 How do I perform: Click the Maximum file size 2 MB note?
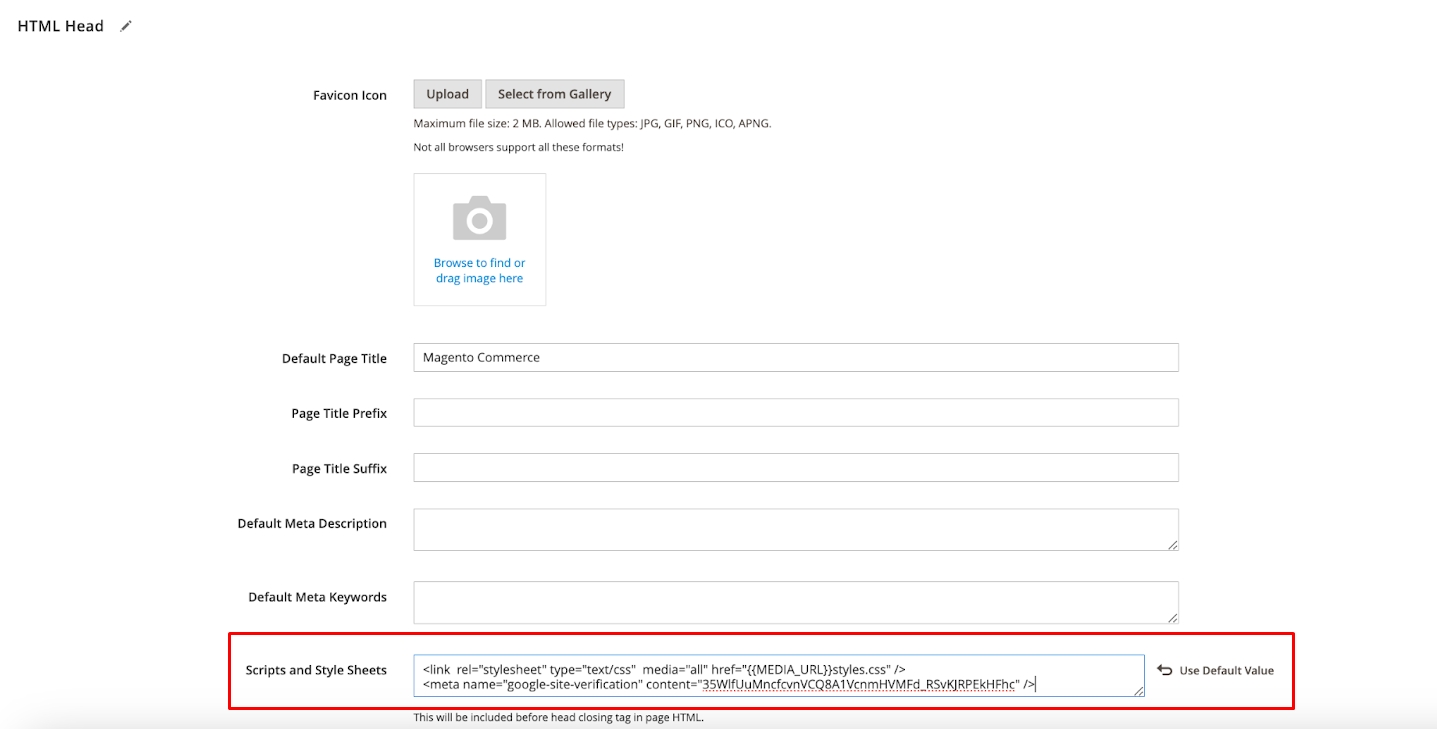(x=593, y=124)
